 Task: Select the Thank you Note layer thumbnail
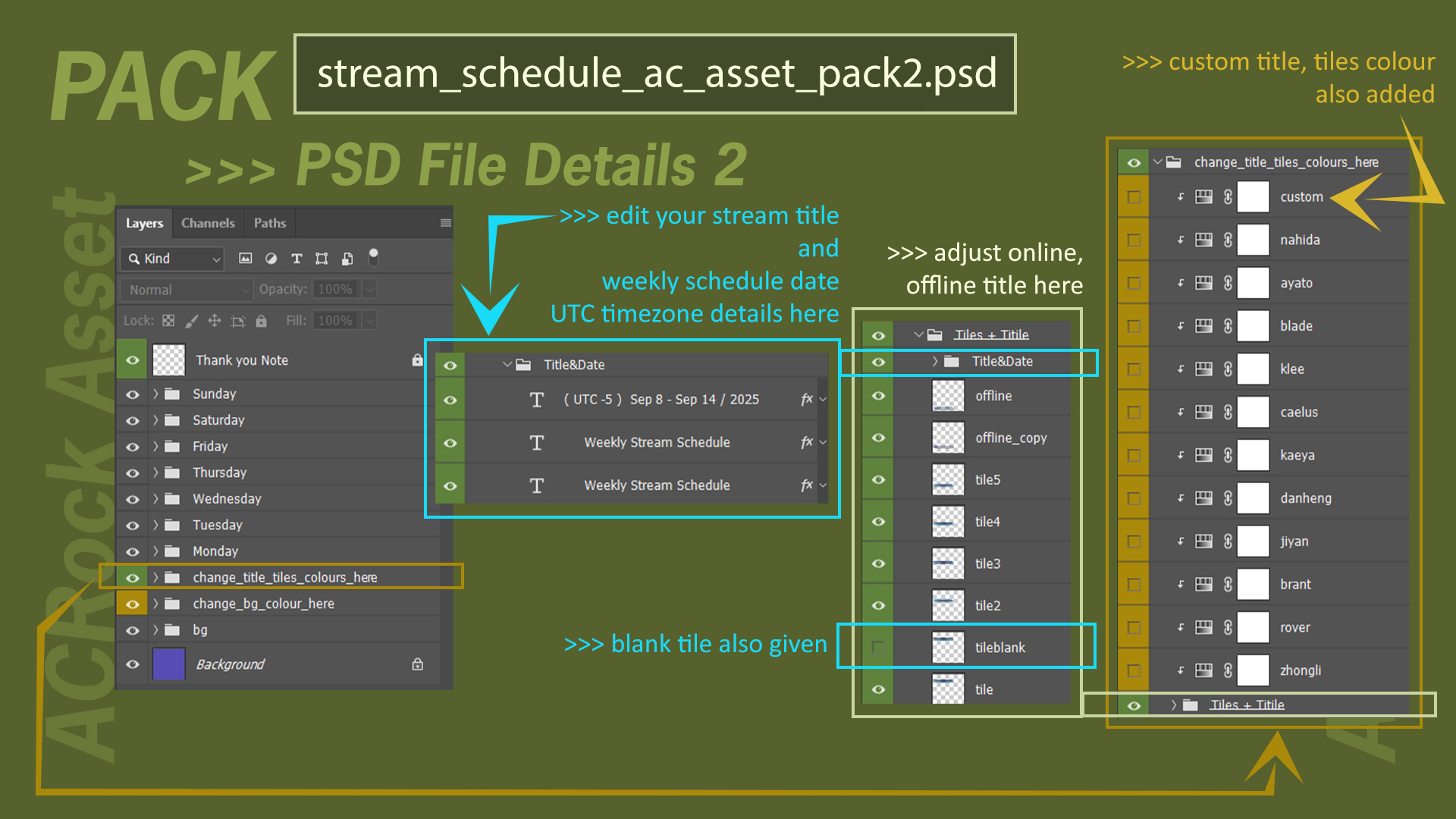[x=168, y=360]
